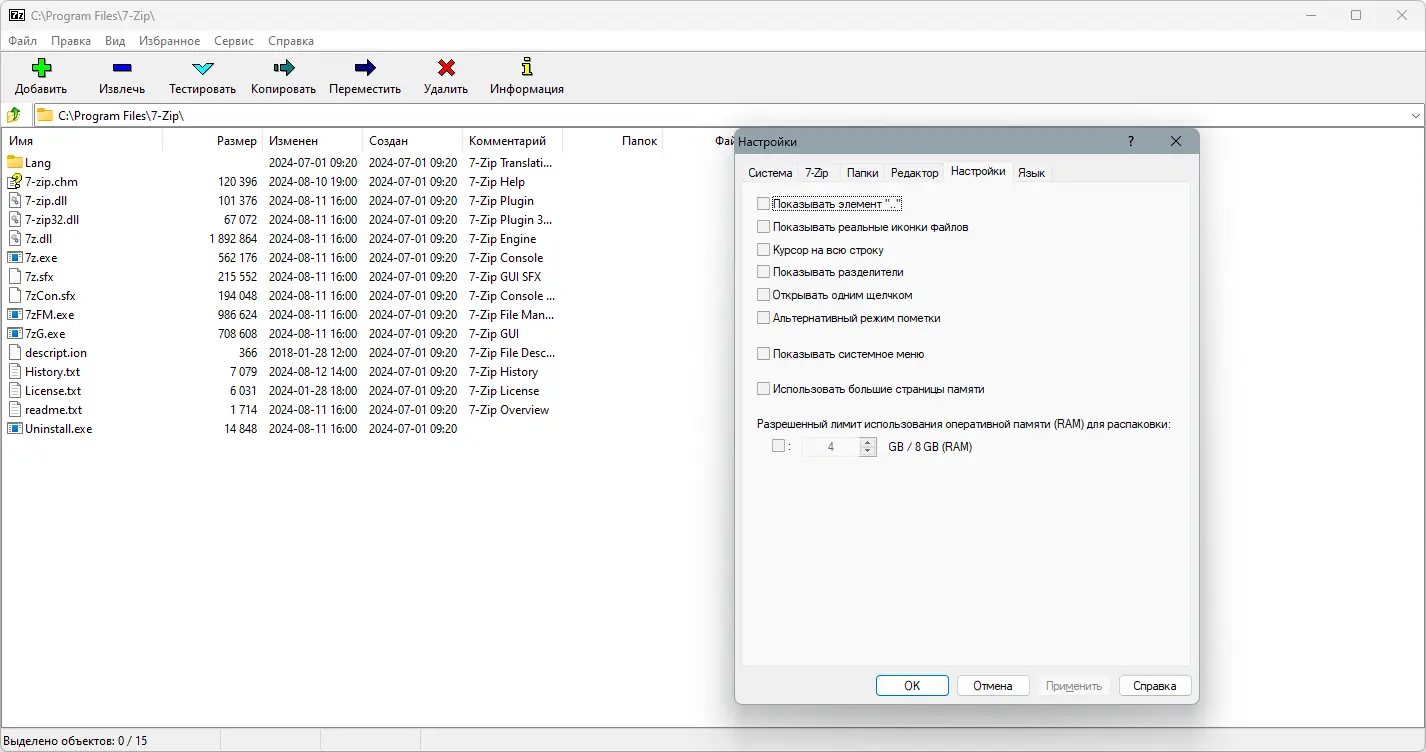The image size is (1426, 752).
Task: Click the License.txt file icon
Action: point(15,390)
